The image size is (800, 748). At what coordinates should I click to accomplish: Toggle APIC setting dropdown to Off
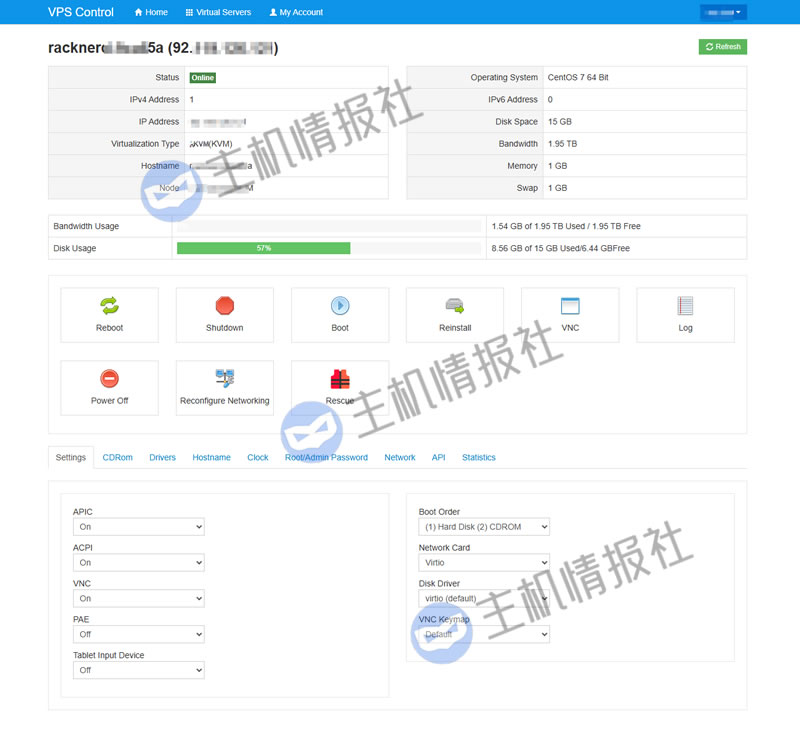pos(137,526)
